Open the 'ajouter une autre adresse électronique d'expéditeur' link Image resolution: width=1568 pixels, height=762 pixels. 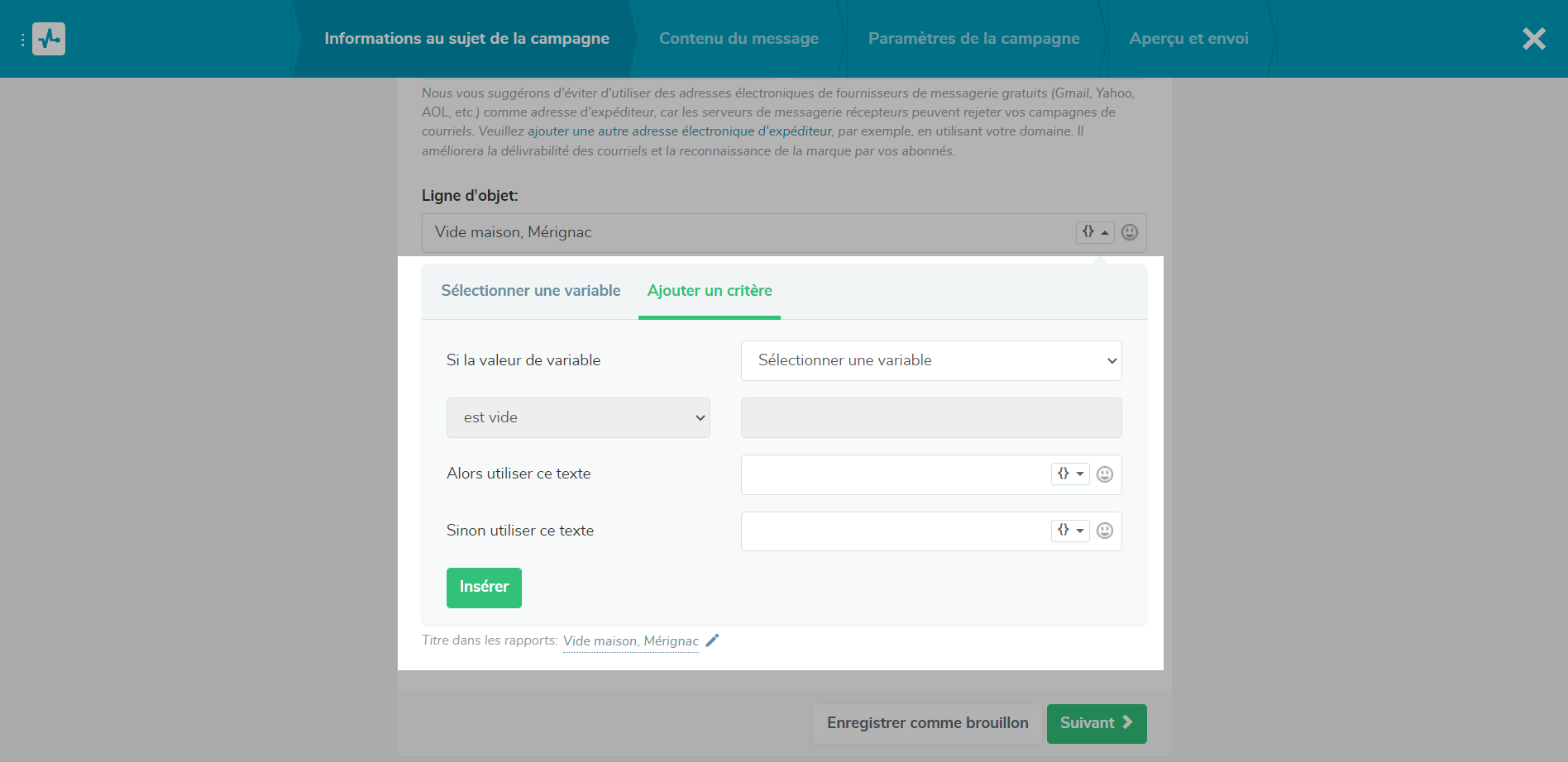(681, 131)
